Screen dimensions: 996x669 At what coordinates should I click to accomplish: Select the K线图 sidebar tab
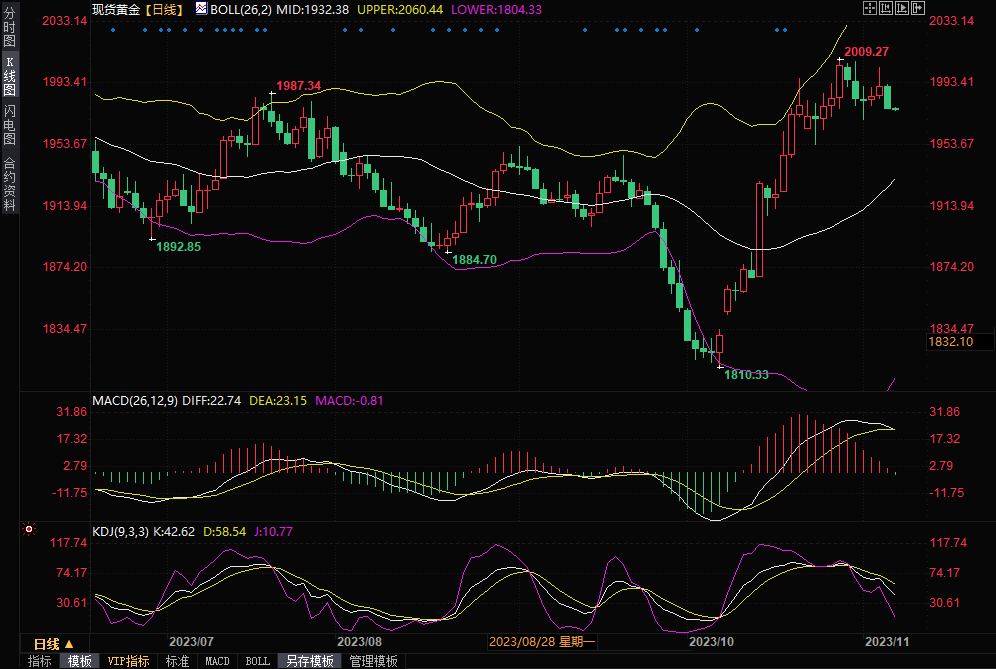[9, 76]
